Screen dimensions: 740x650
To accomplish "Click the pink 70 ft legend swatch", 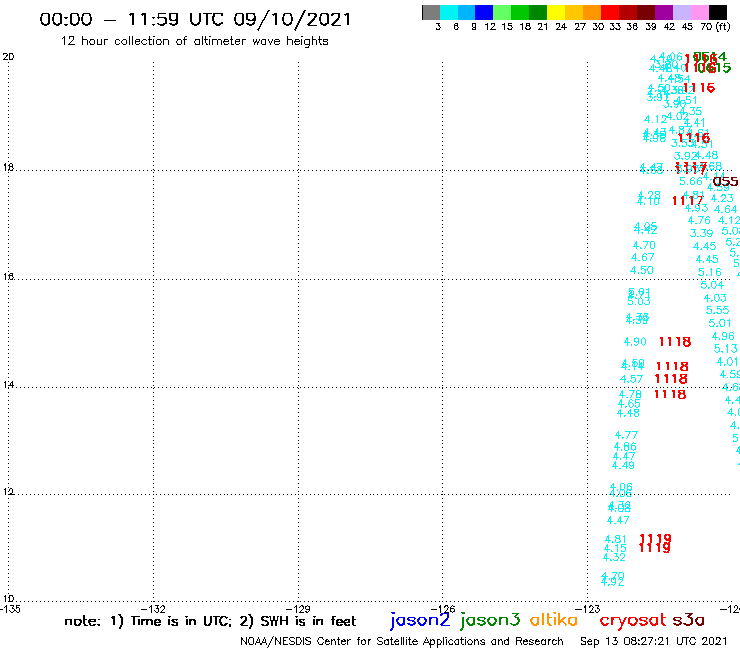I will click(699, 12).
